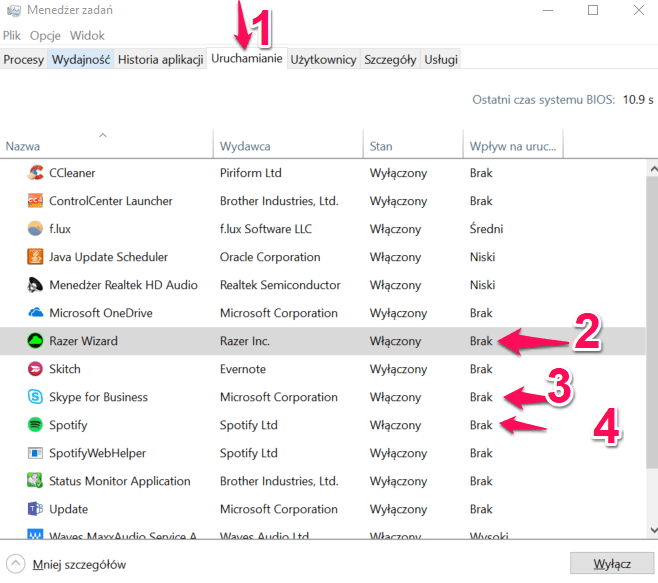Select the Status Monitor Application row
Viewport: 658px width, 583px height.
[120, 481]
